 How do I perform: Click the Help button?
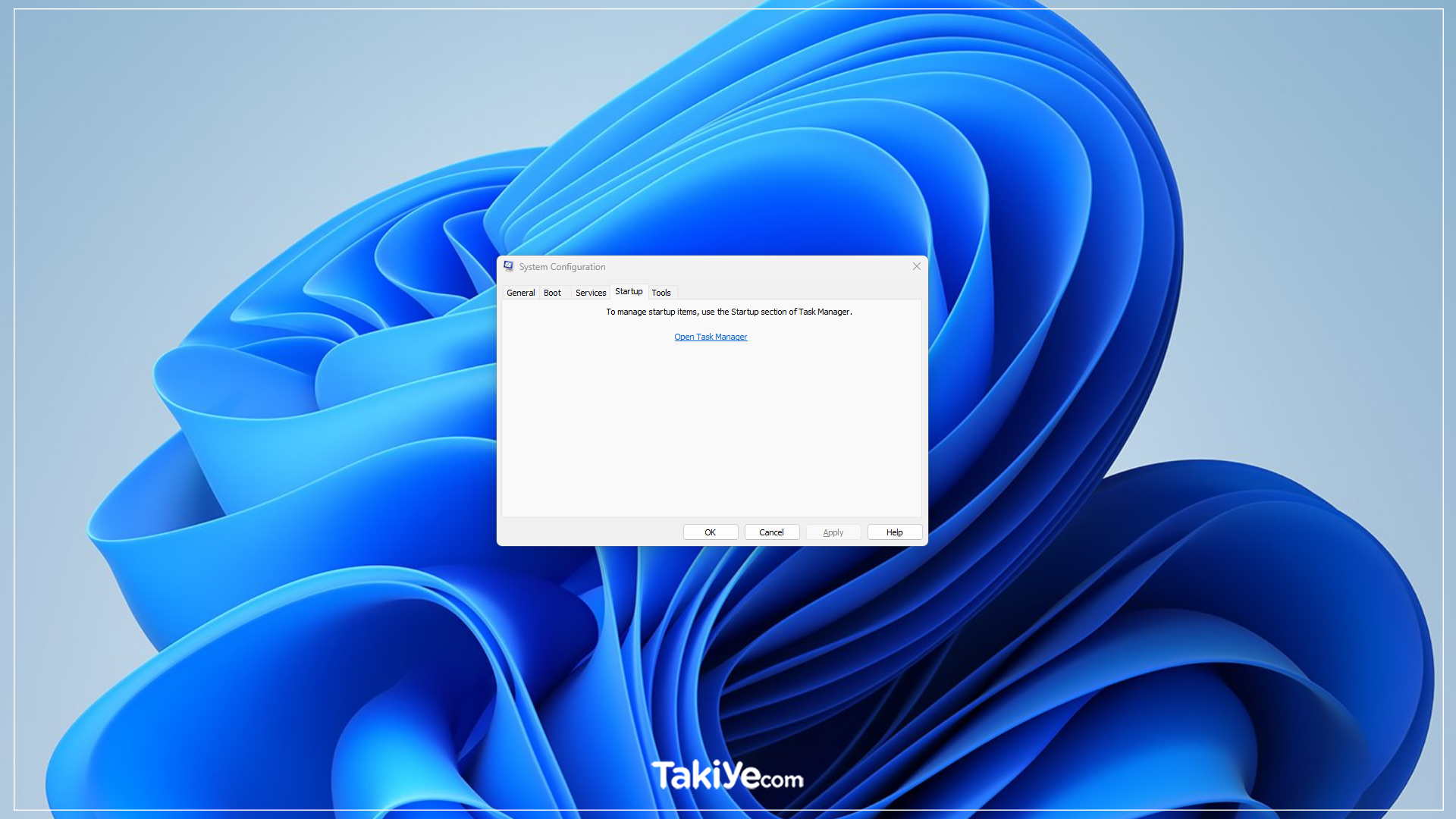tap(894, 532)
